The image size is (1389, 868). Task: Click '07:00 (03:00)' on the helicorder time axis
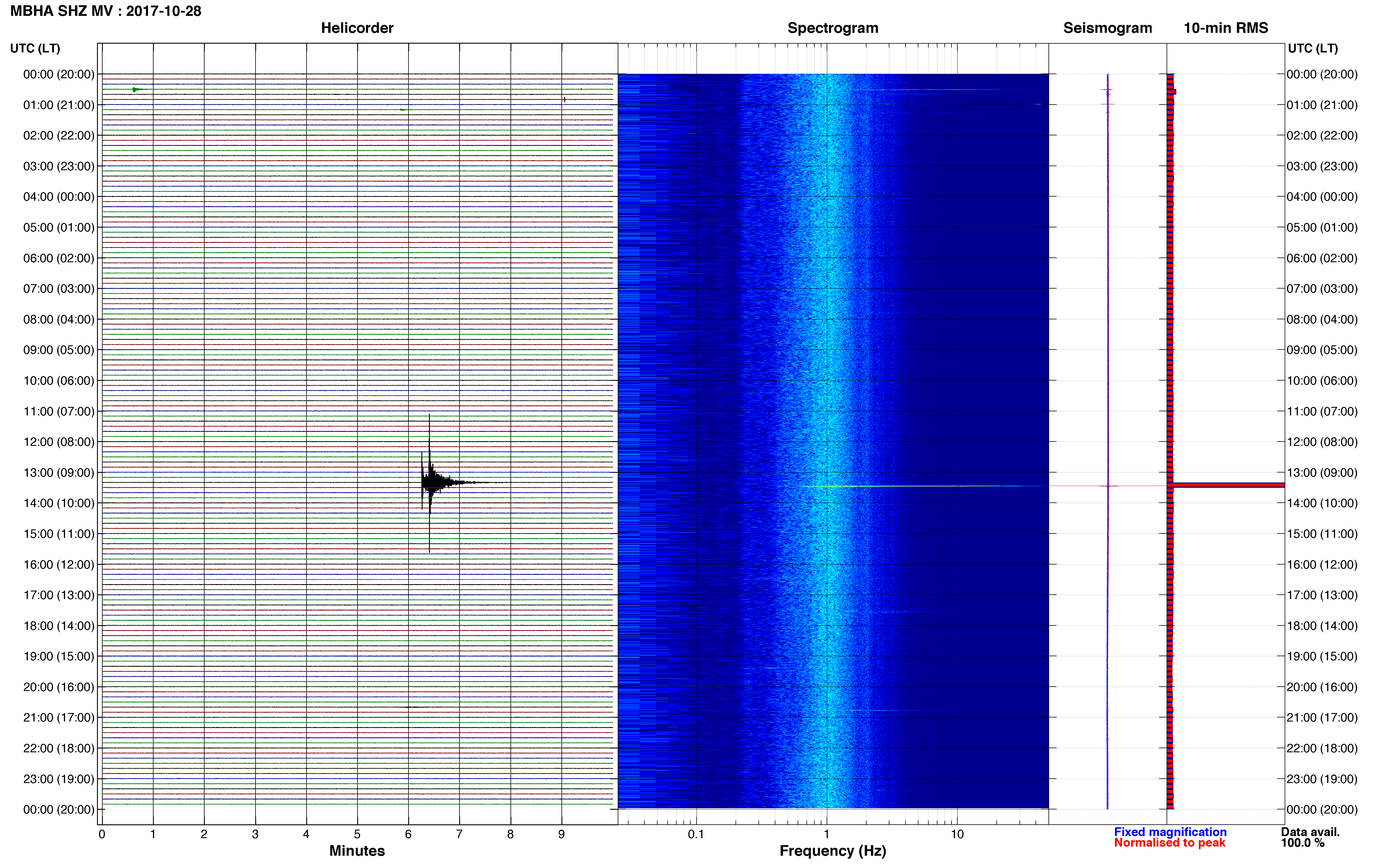coord(59,289)
